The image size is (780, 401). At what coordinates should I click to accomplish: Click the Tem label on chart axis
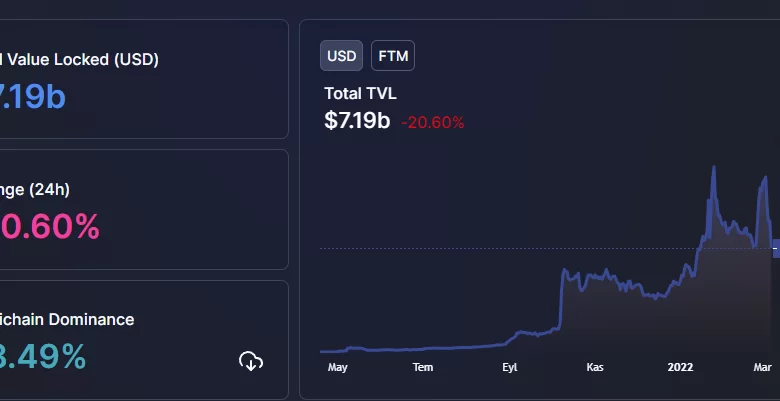click(x=423, y=367)
